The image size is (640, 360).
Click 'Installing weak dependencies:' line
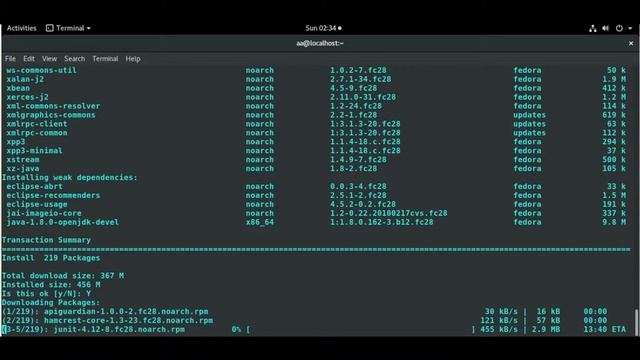pos(69,178)
